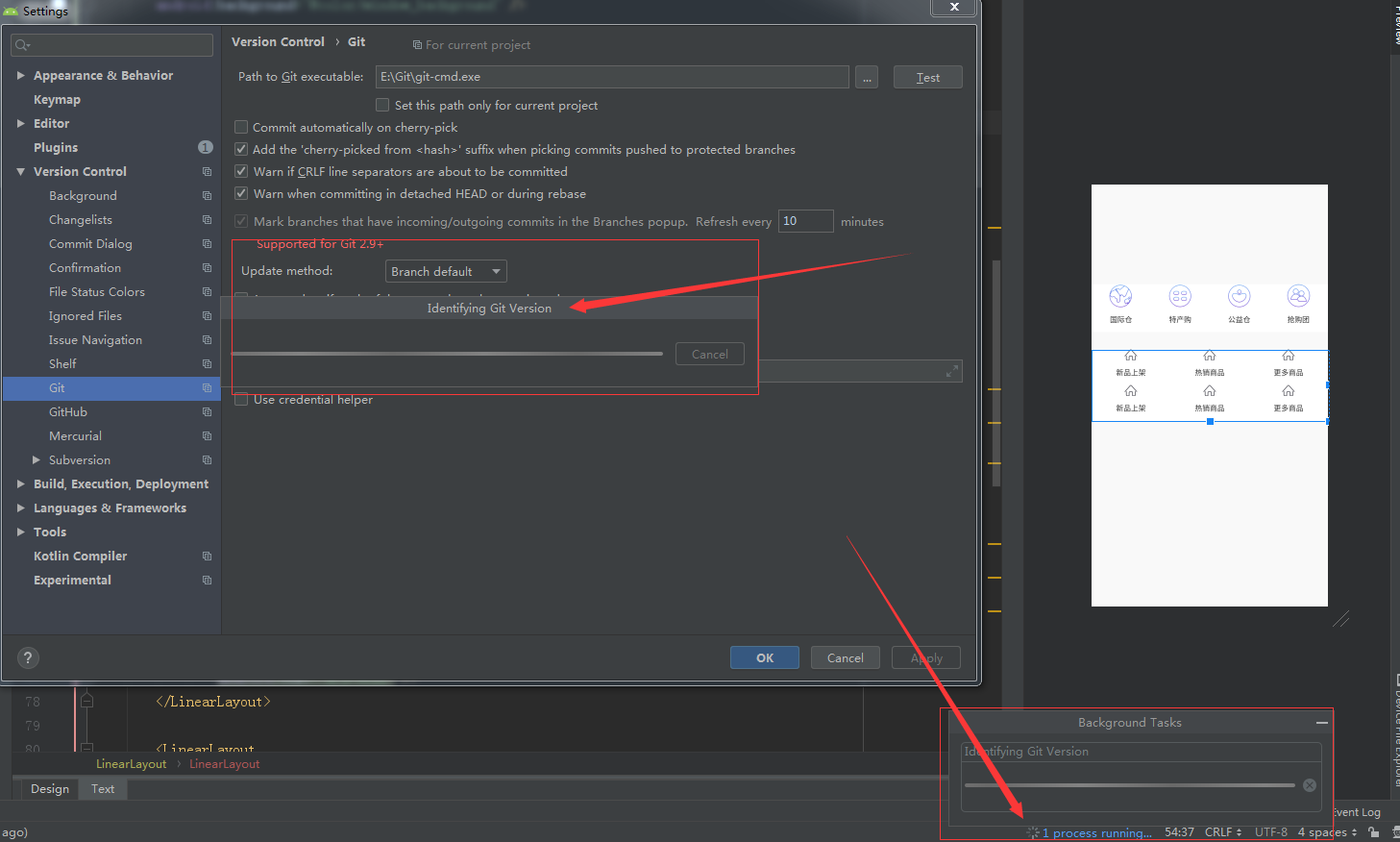Screen dimensions: 1400x842
Task: Open the Shelf settings page
Action: 62,364
